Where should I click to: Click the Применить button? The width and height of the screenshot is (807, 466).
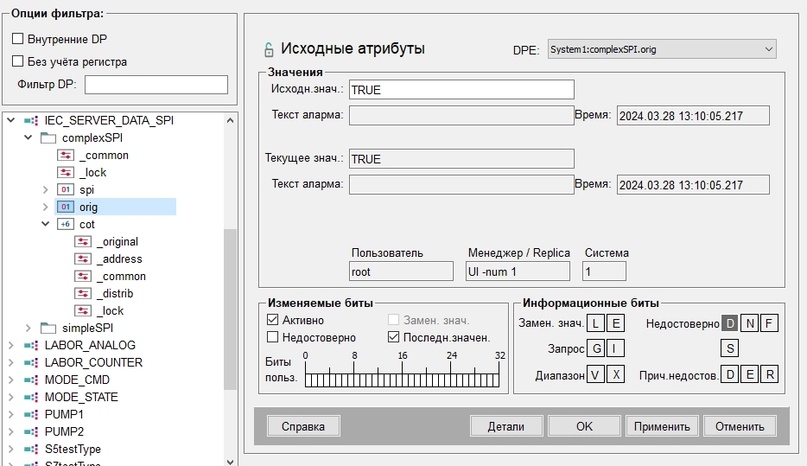[662, 426]
